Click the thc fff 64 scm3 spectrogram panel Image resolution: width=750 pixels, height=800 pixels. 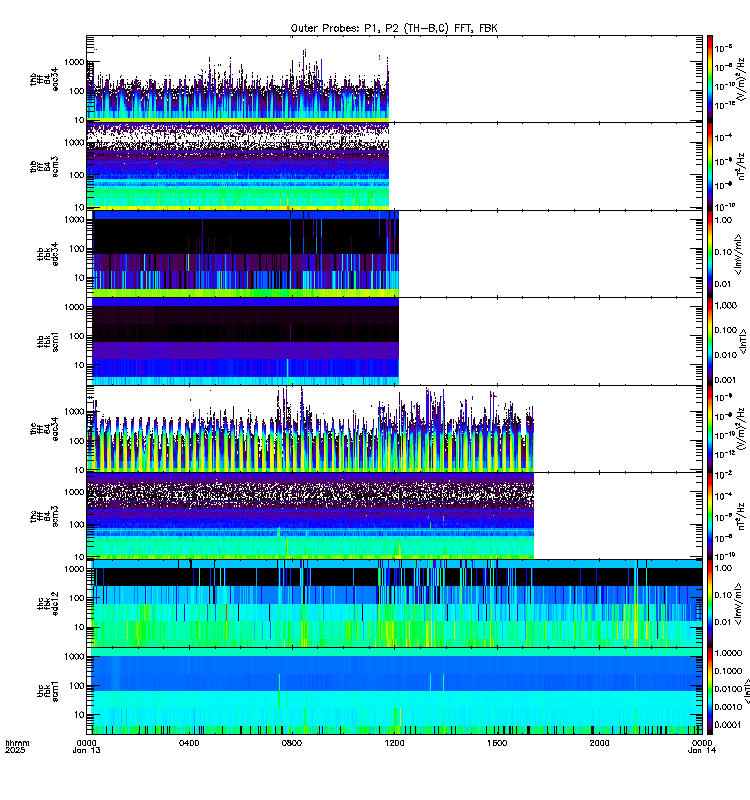pyautogui.click(x=394, y=516)
